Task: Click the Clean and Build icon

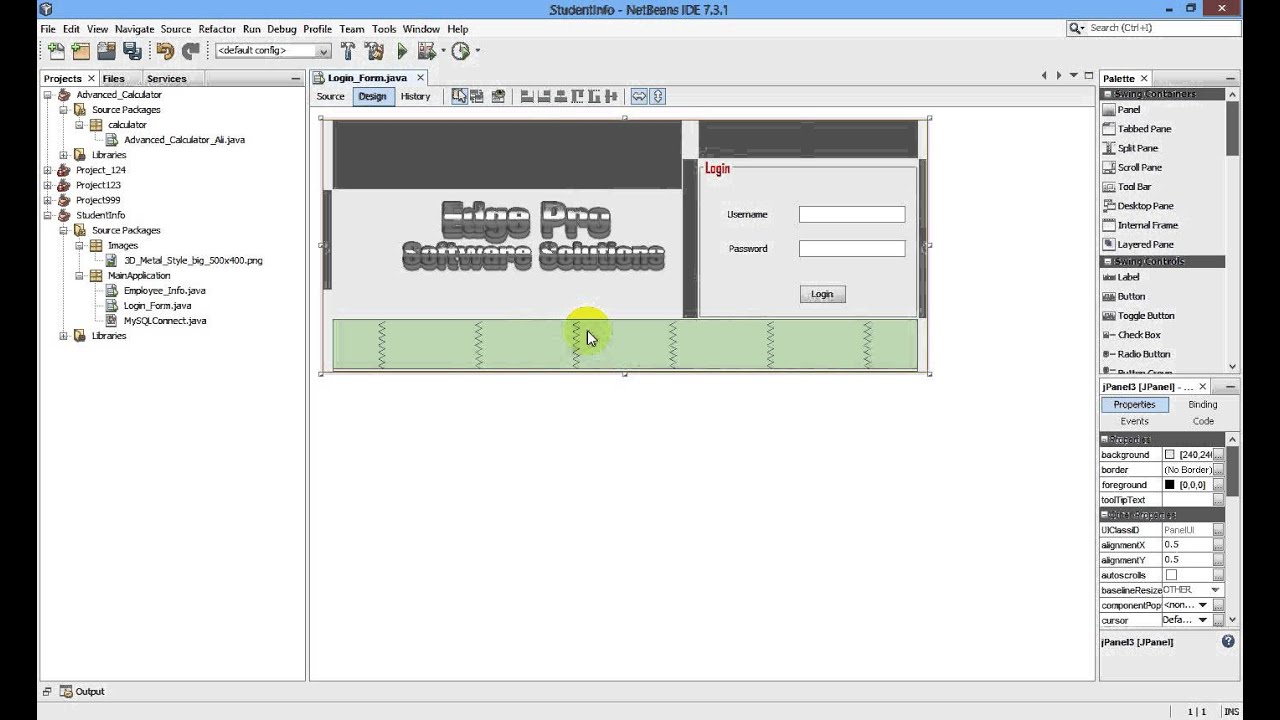Action: 374,50
